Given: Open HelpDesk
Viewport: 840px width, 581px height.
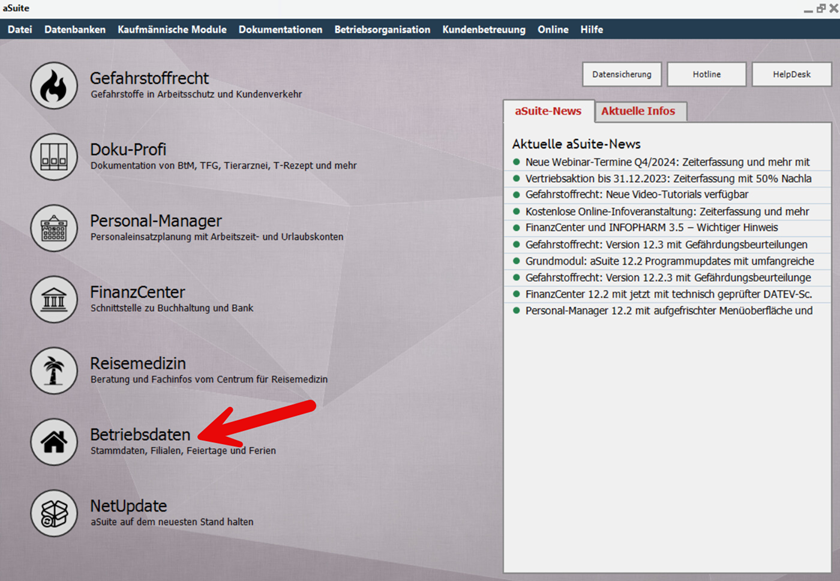Looking at the screenshot, I should click(792, 74).
